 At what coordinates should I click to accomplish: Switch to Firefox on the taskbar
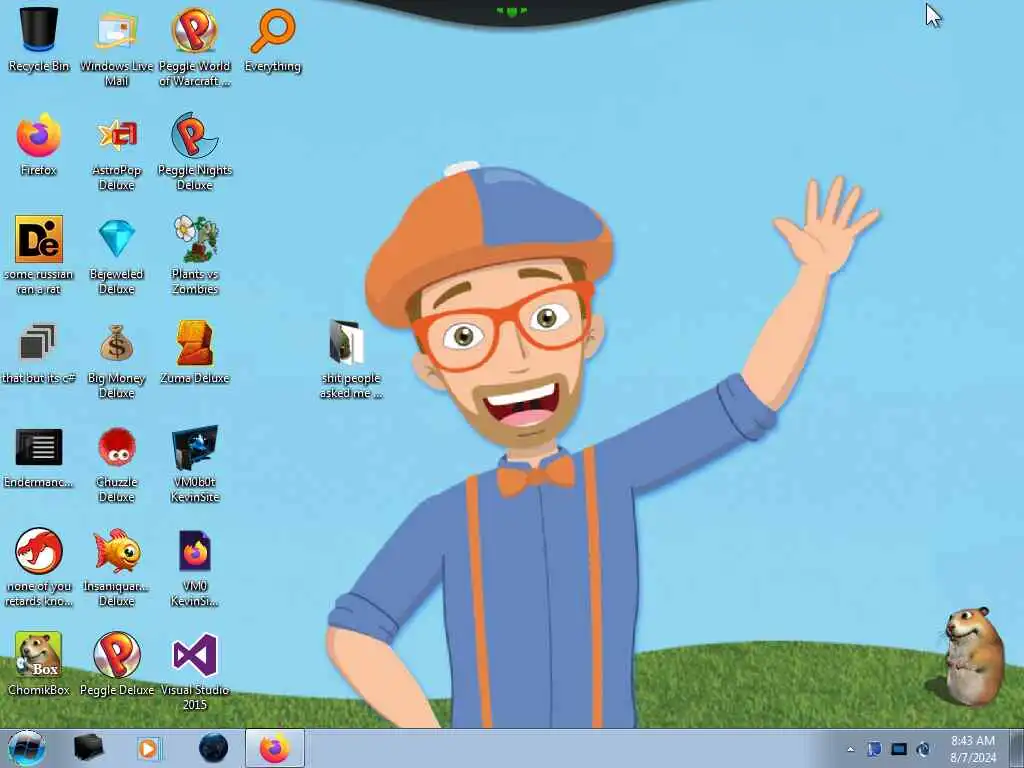point(274,748)
